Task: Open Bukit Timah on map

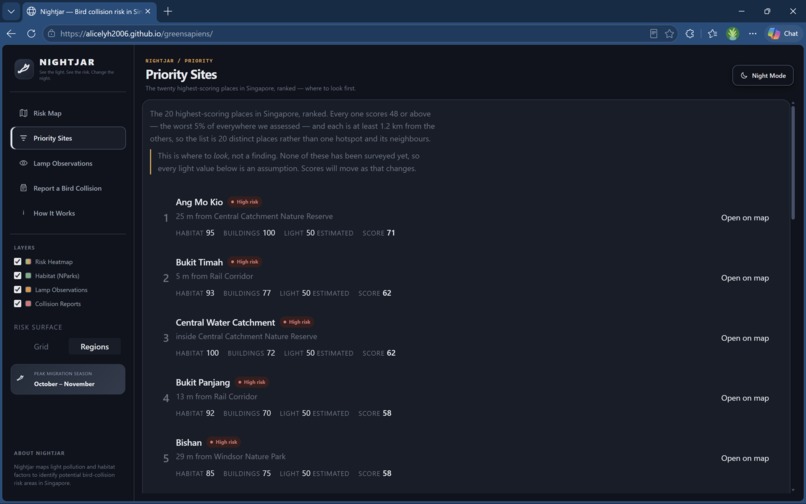Action: [745, 278]
